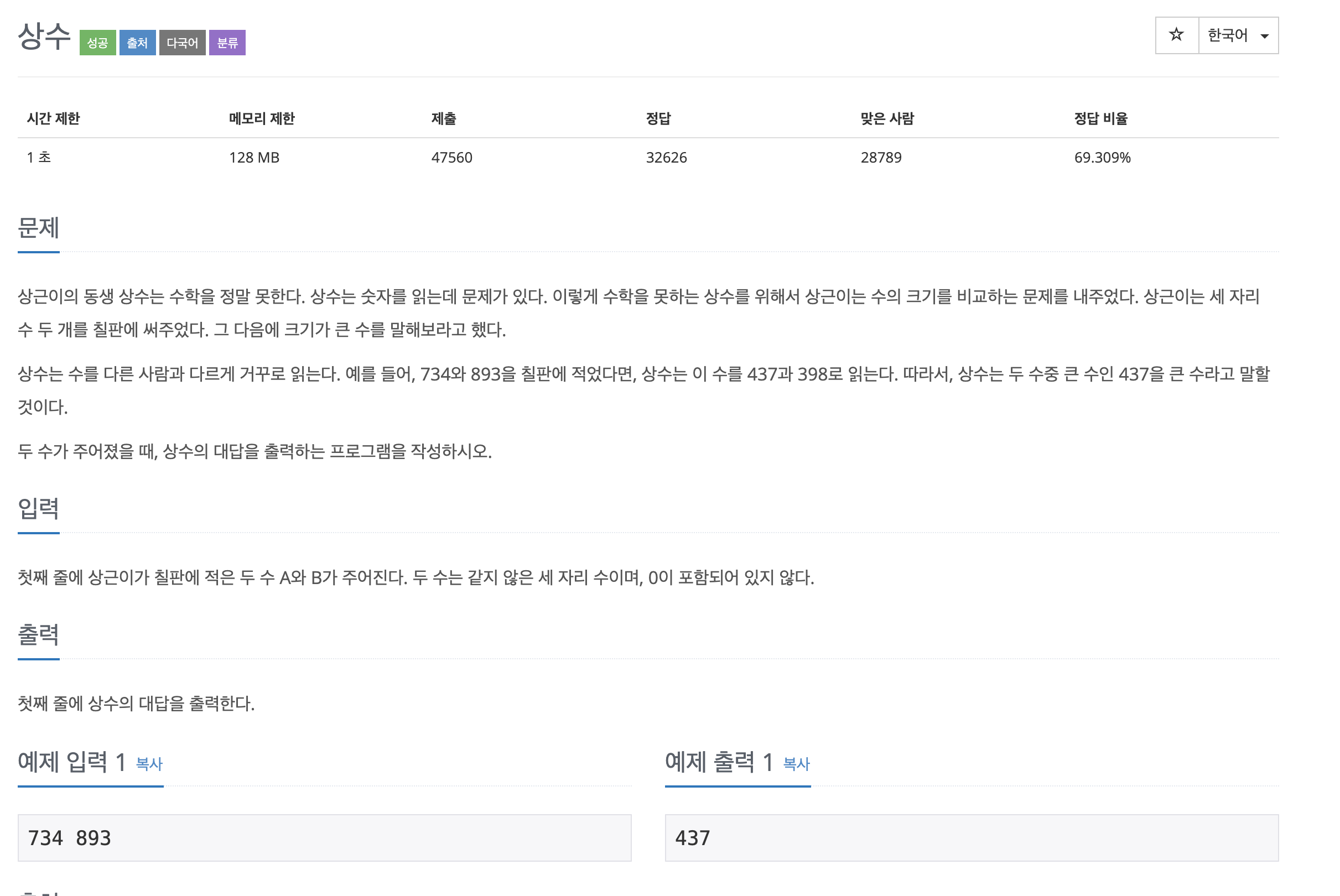1340x896 pixels.
Task: Click the 정답 비율 column header
Action: tap(1100, 118)
